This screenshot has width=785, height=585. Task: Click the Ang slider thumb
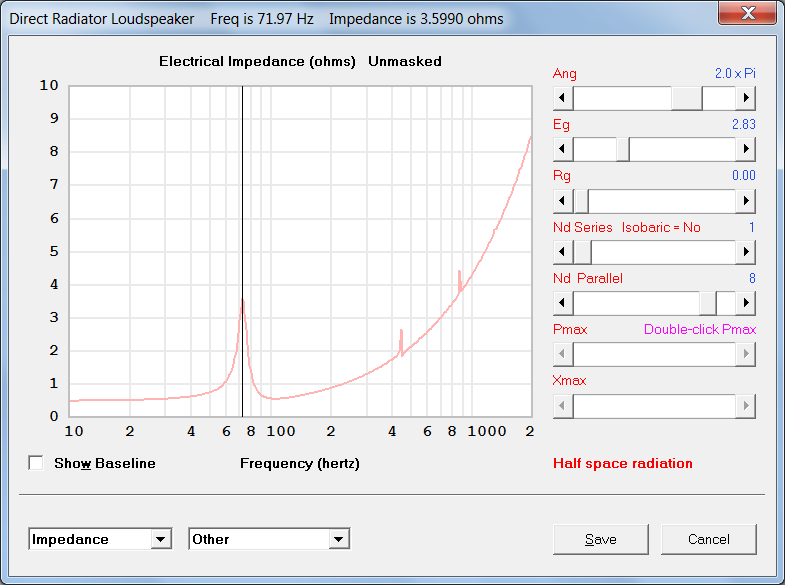click(x=686, y=98)
